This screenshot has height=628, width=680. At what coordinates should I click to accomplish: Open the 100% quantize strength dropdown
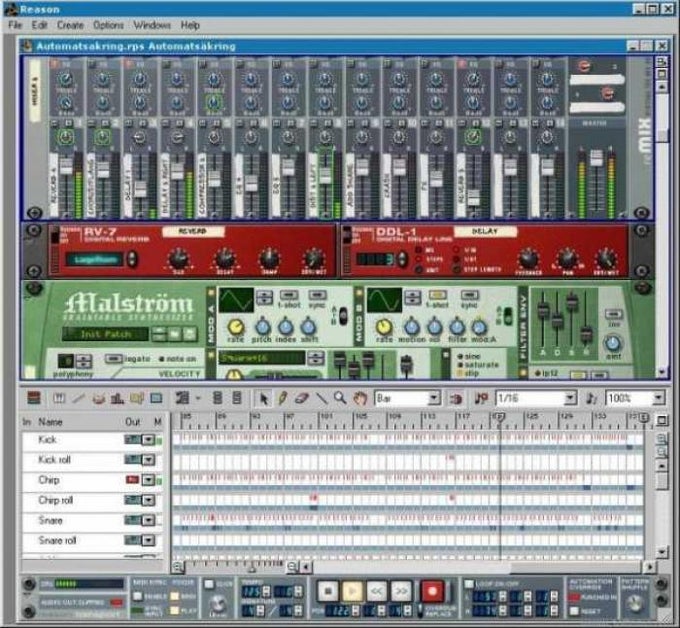coord(658,398)
